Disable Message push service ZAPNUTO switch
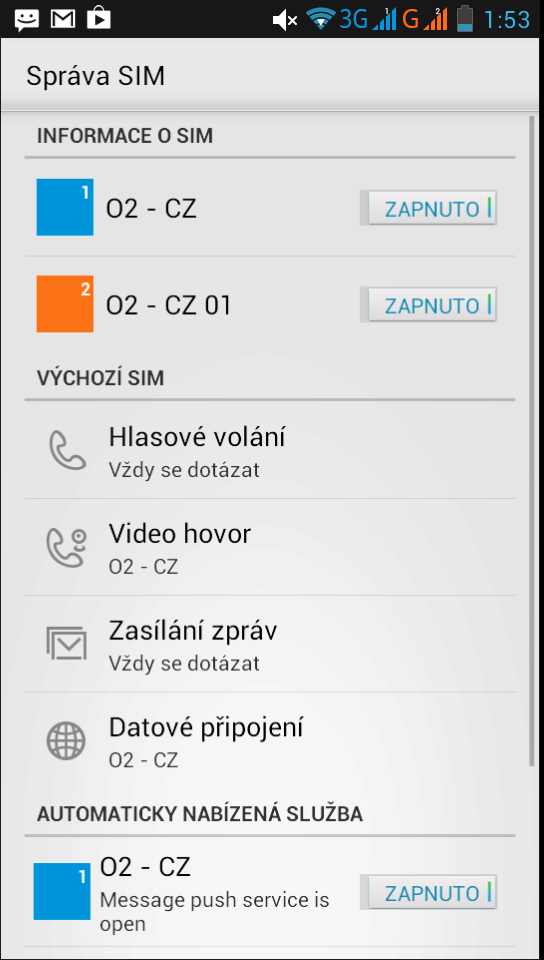 pos(428,892)
